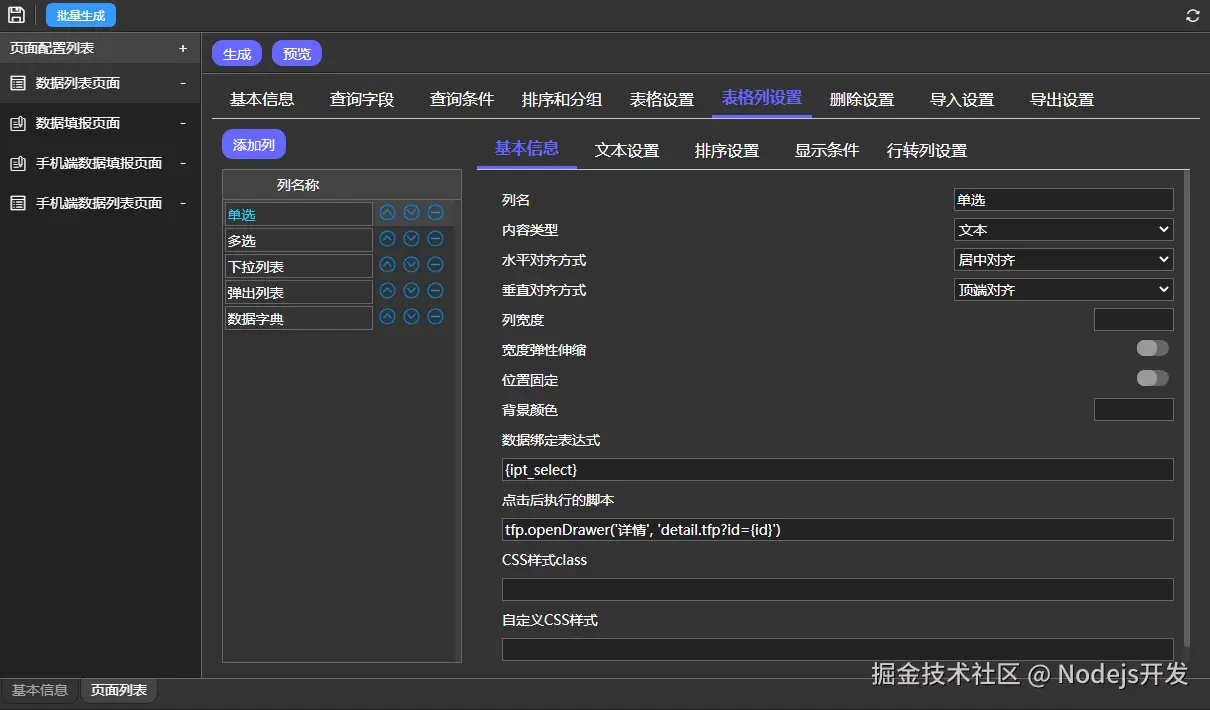Screen dimensions: 1210x710
Task: Move the 多选 column up
Action: point(387,239)
